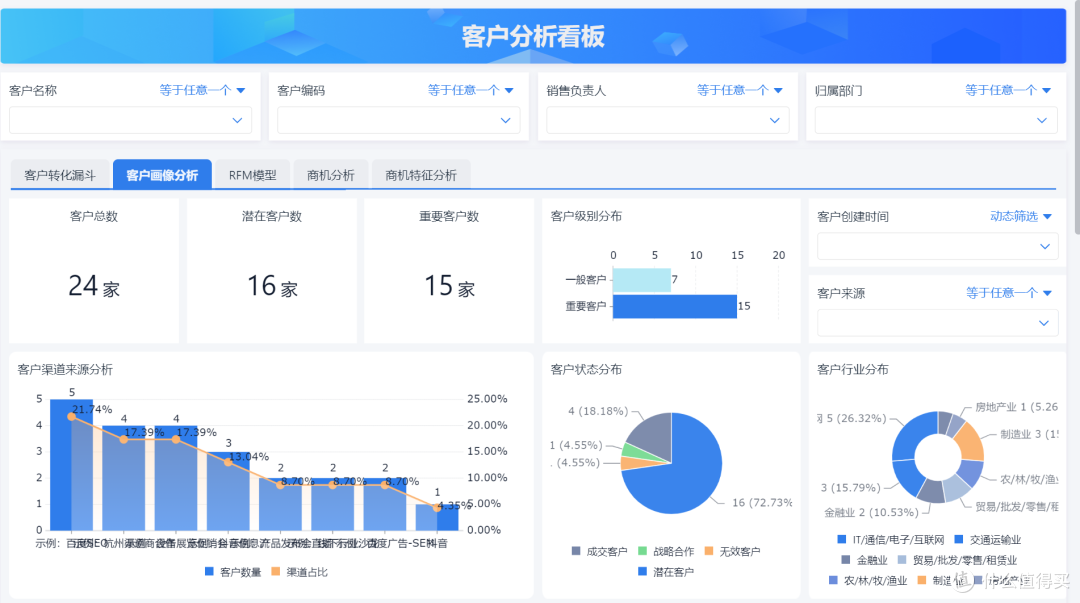Screen dimensions: 1080x603
Task: Toggle 客户数量 legend in channel chart
Action: coord(233,572)
